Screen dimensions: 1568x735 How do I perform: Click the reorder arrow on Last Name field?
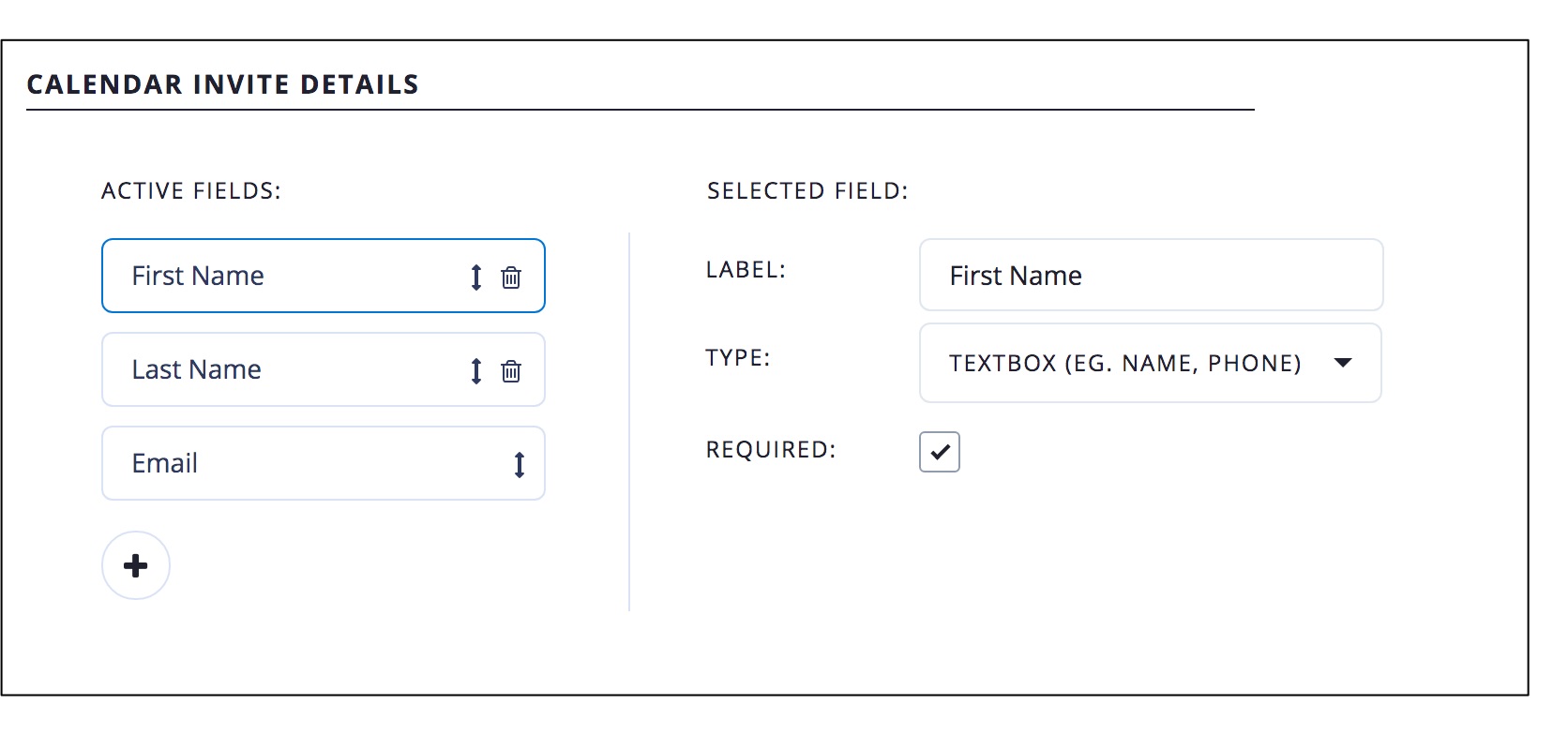point(476,370)
